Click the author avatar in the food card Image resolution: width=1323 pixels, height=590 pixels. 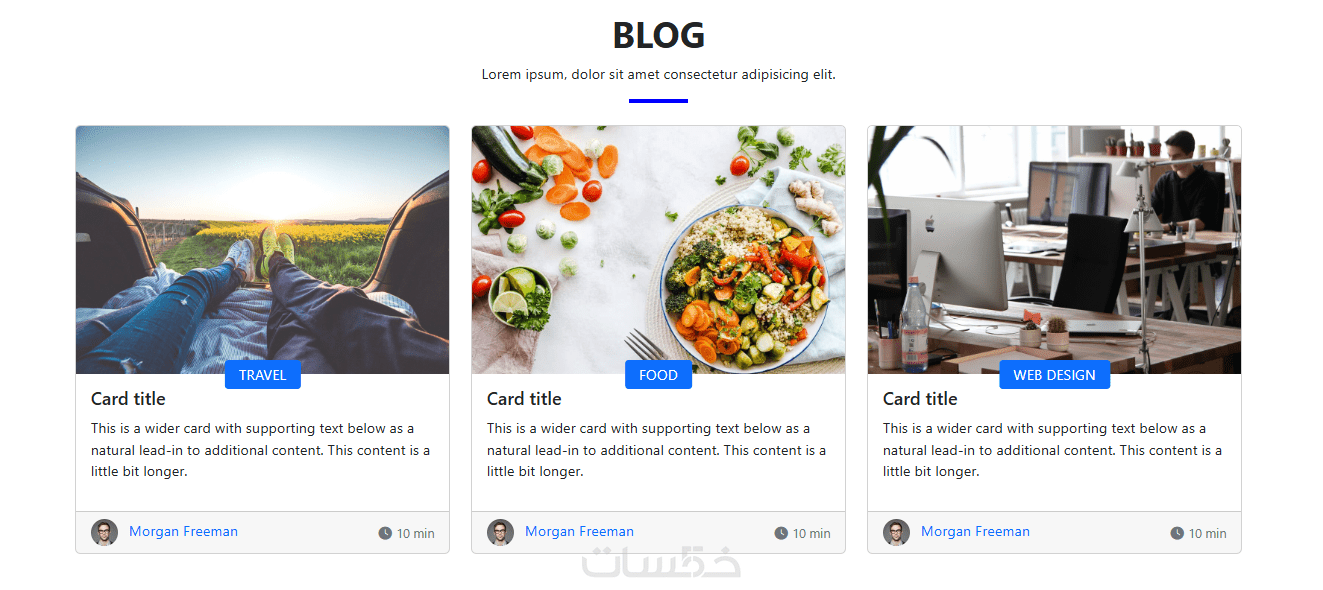[x=500, y=532]
